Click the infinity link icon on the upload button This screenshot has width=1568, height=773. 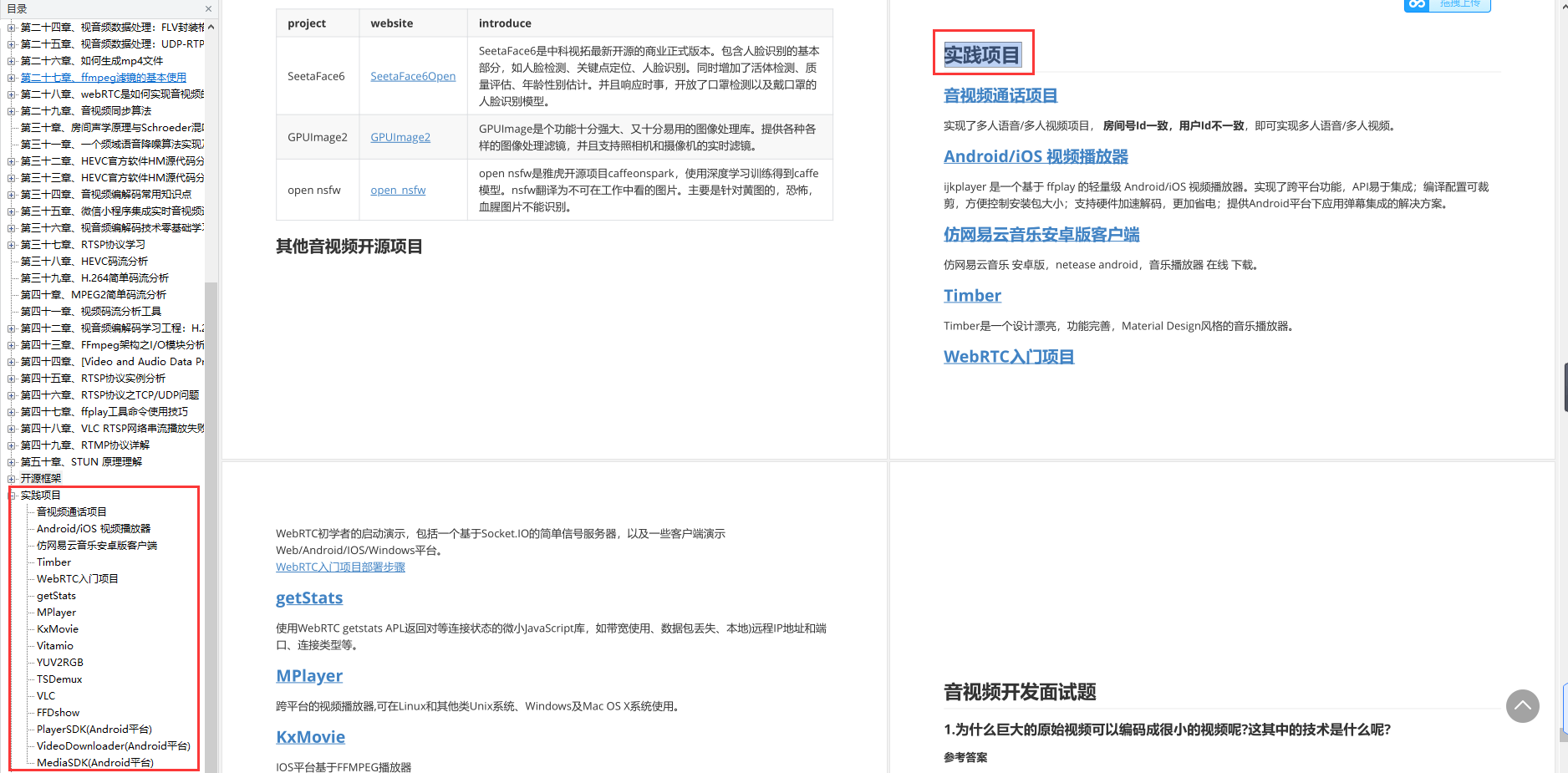coord(1418,6)
